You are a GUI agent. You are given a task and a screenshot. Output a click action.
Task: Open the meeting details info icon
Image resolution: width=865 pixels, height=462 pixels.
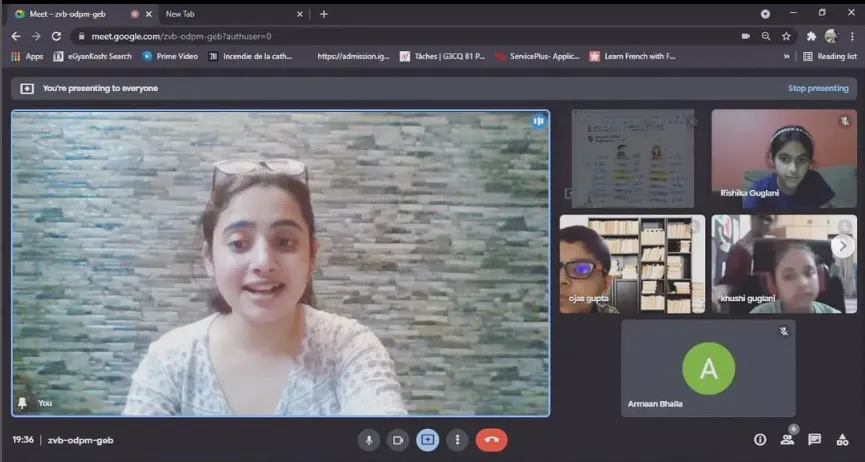point(760,440)
